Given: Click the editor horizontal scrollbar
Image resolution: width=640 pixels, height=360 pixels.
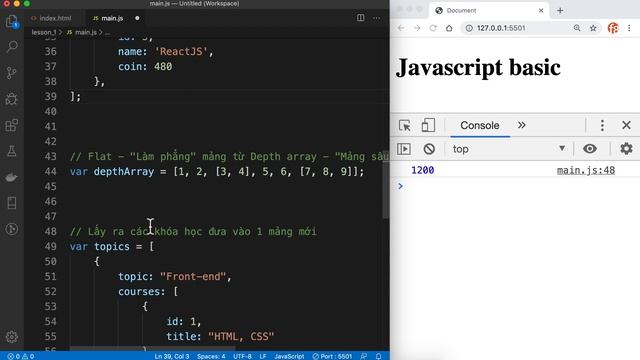Looking at the screenshot, I should tap(152, 349).
